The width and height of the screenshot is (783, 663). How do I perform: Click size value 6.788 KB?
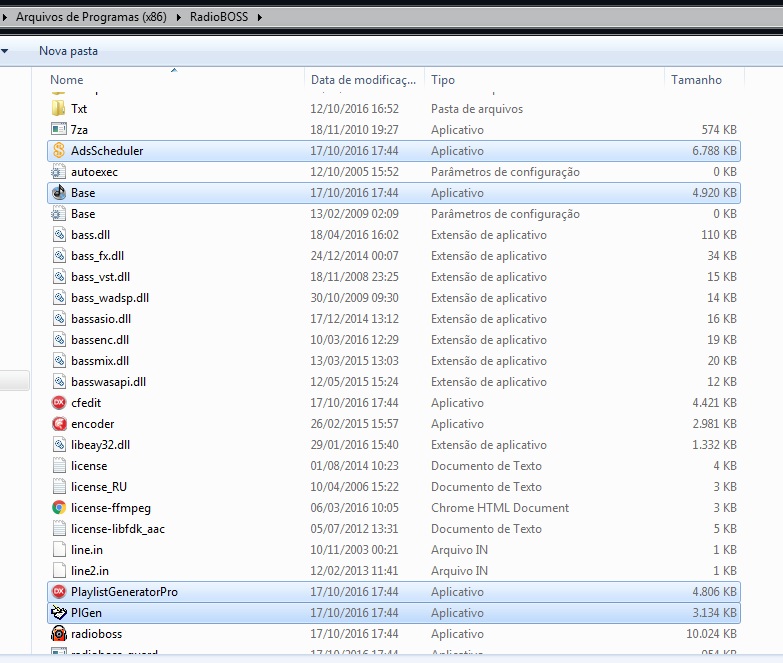tap(714, 151)
